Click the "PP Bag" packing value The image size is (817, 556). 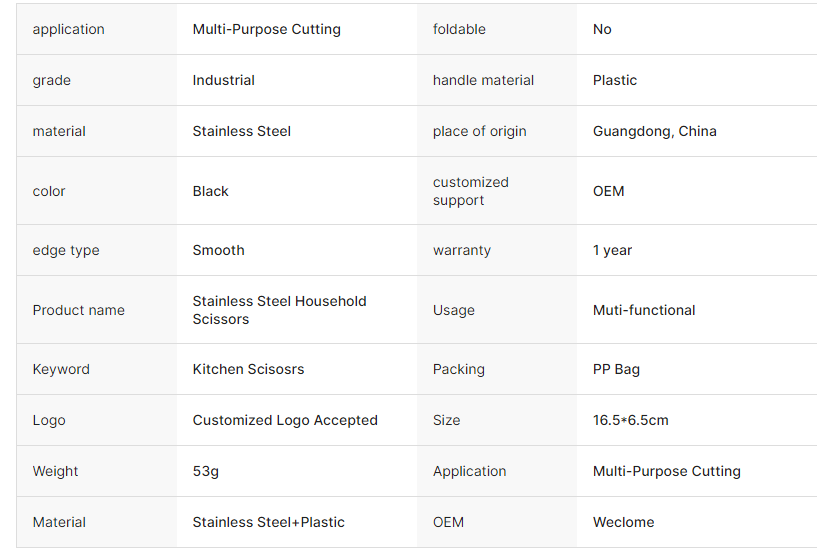[616, 369]
